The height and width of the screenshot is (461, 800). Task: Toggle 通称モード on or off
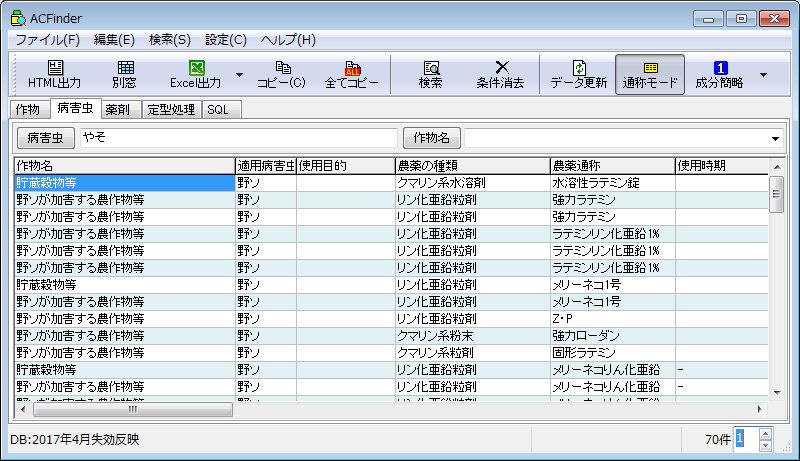(649, 74)
